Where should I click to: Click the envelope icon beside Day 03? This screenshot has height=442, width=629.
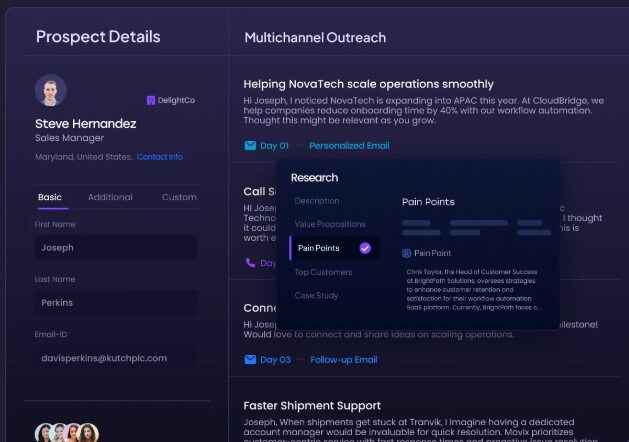coord(250,359)
